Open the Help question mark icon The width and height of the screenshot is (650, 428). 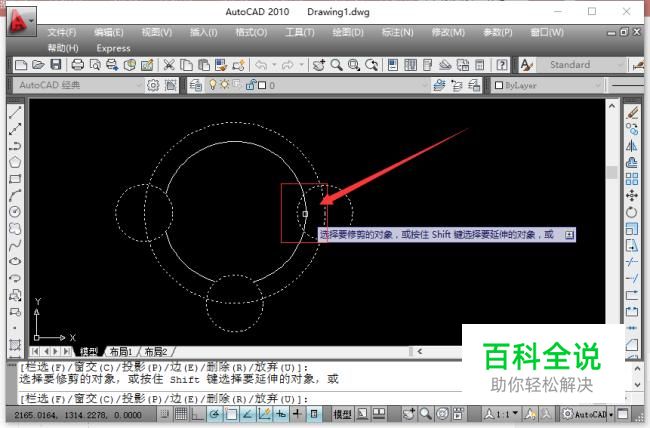pyautogui.click(x=502, y=65)
